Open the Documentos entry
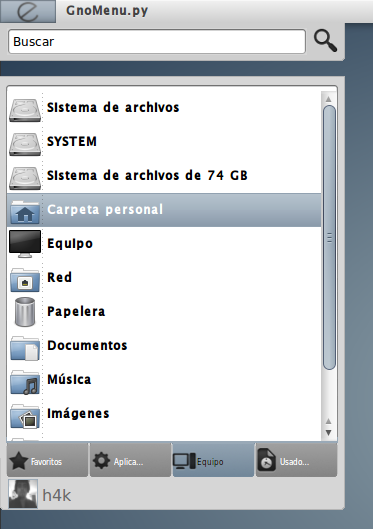The image size is (373, 529). click(87, 345)
